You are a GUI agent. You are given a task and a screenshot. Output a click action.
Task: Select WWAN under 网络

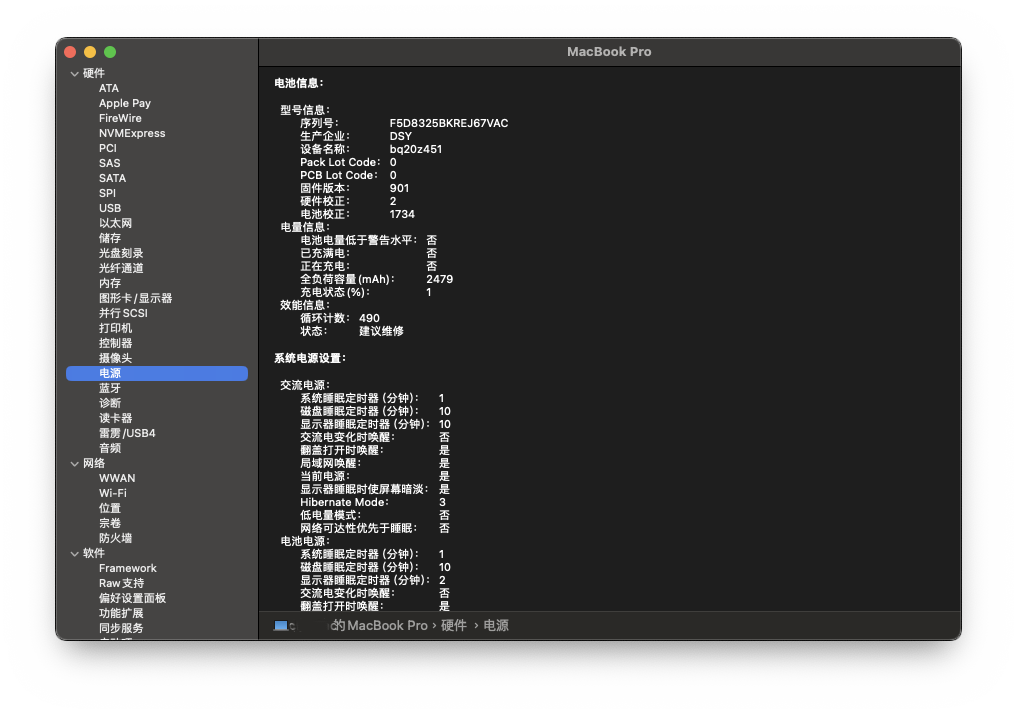pyautogui.click(x=117, y=478)
